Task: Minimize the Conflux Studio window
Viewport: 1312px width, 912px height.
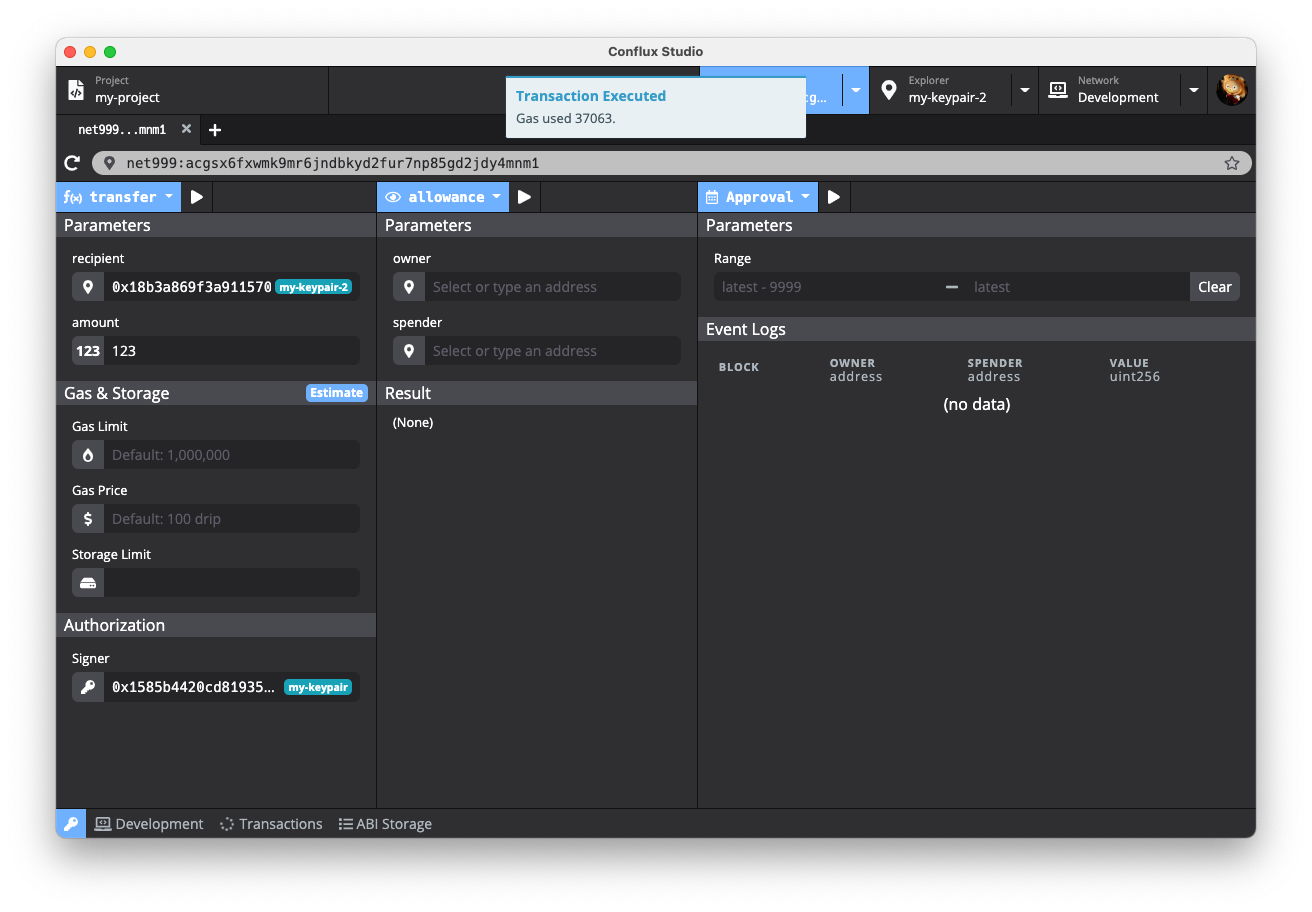Action: pyautogui.click(x=90, y=52)
